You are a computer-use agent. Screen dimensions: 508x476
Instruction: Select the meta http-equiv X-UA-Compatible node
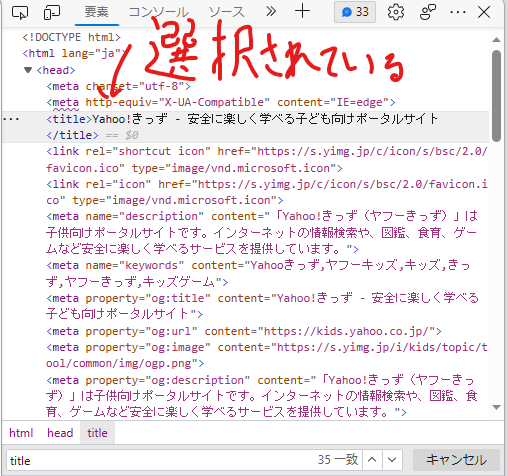221,102
